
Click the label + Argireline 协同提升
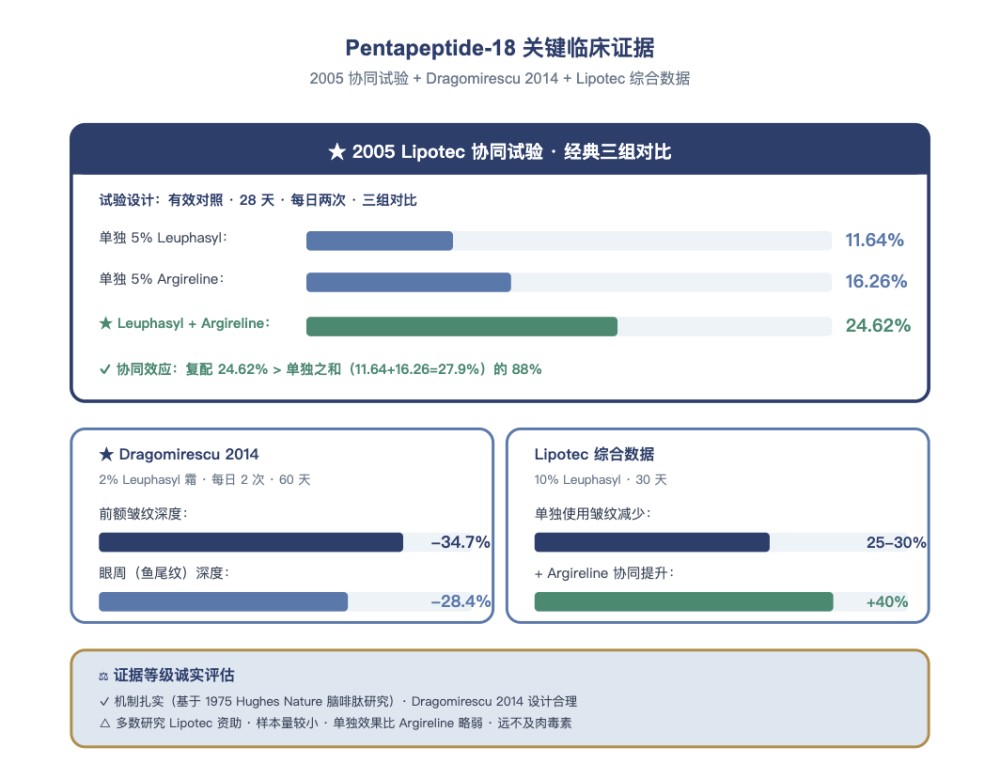605,574
